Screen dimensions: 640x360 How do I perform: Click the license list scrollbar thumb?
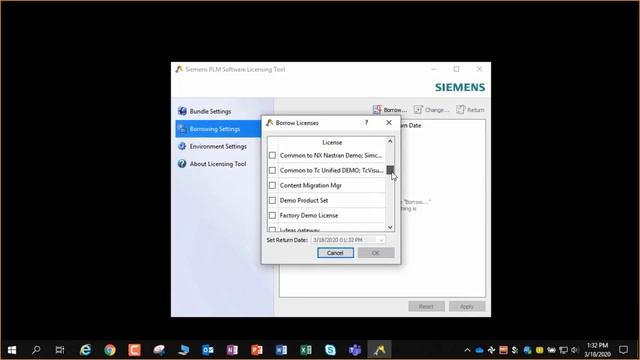(390, 170)
